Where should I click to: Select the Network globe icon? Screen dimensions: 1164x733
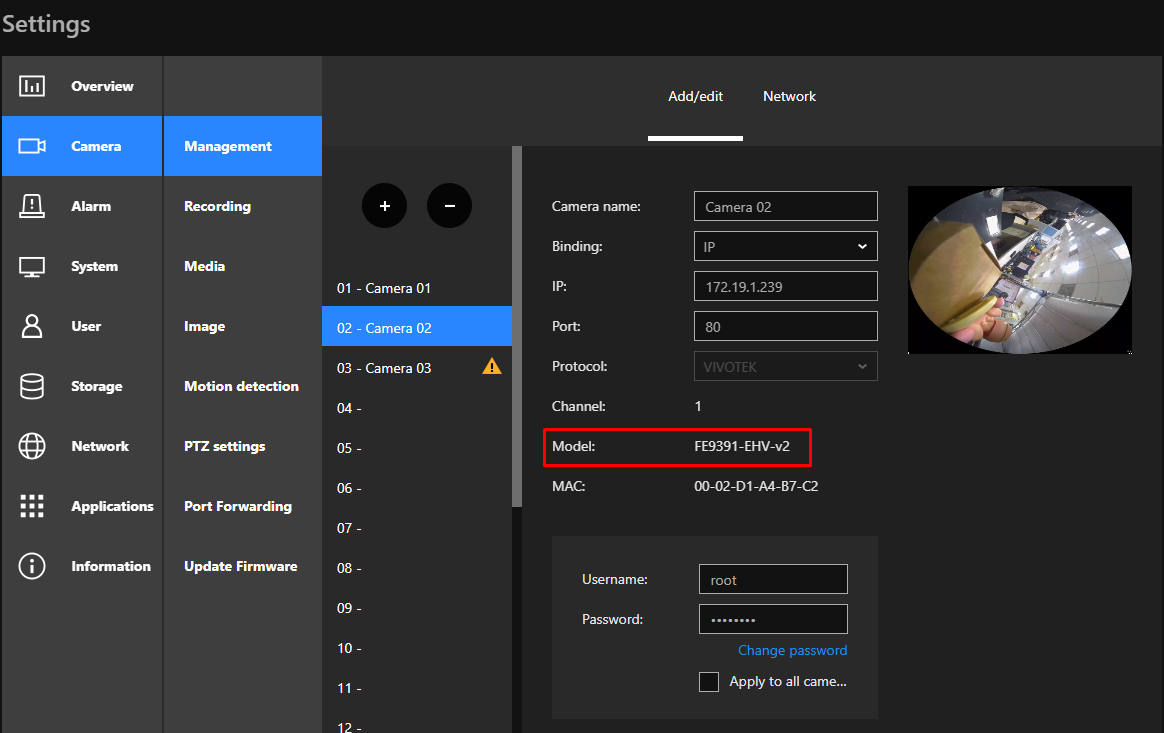click(x=32, y=446)
